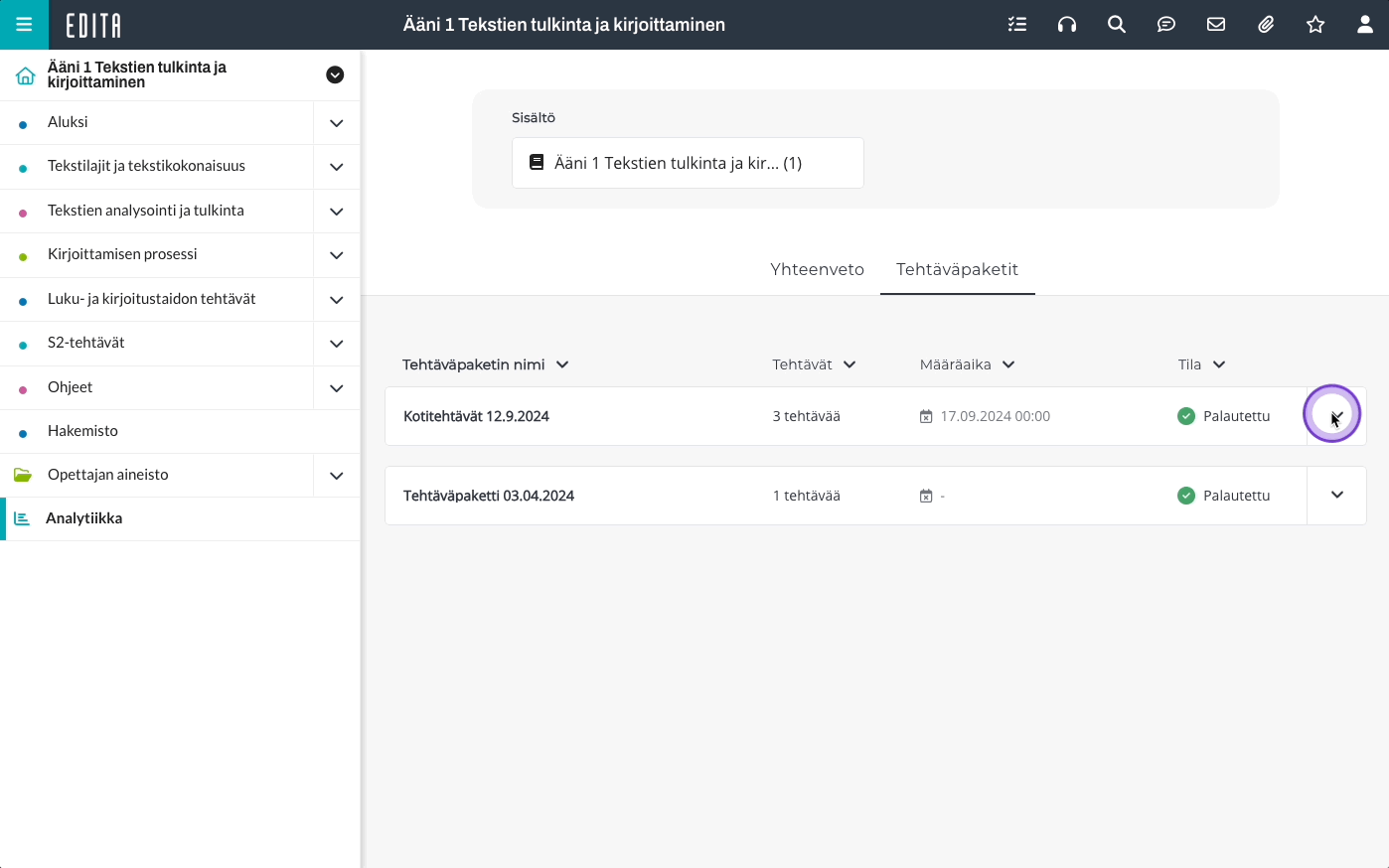Open the headphones audio icon
This screenshot has height=868, width=1389.
point(1067,25)
